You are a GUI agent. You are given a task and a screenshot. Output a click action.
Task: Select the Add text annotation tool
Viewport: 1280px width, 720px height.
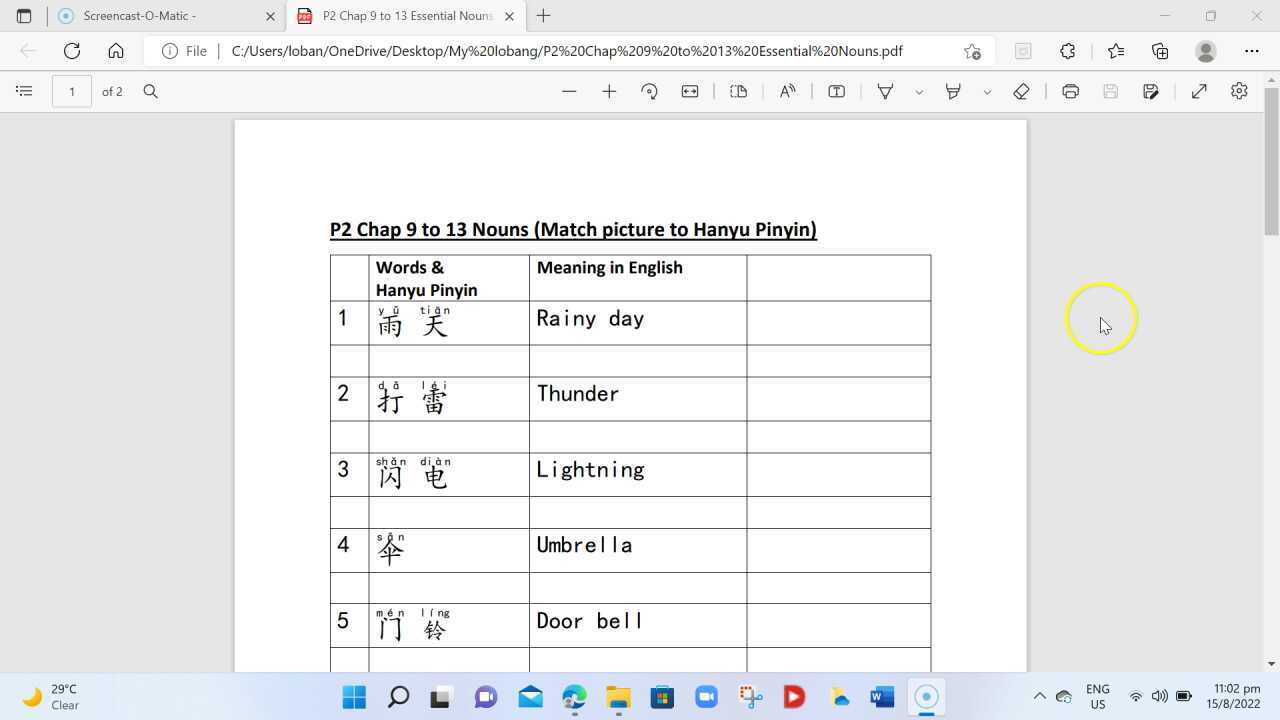(x=835, y=91)
